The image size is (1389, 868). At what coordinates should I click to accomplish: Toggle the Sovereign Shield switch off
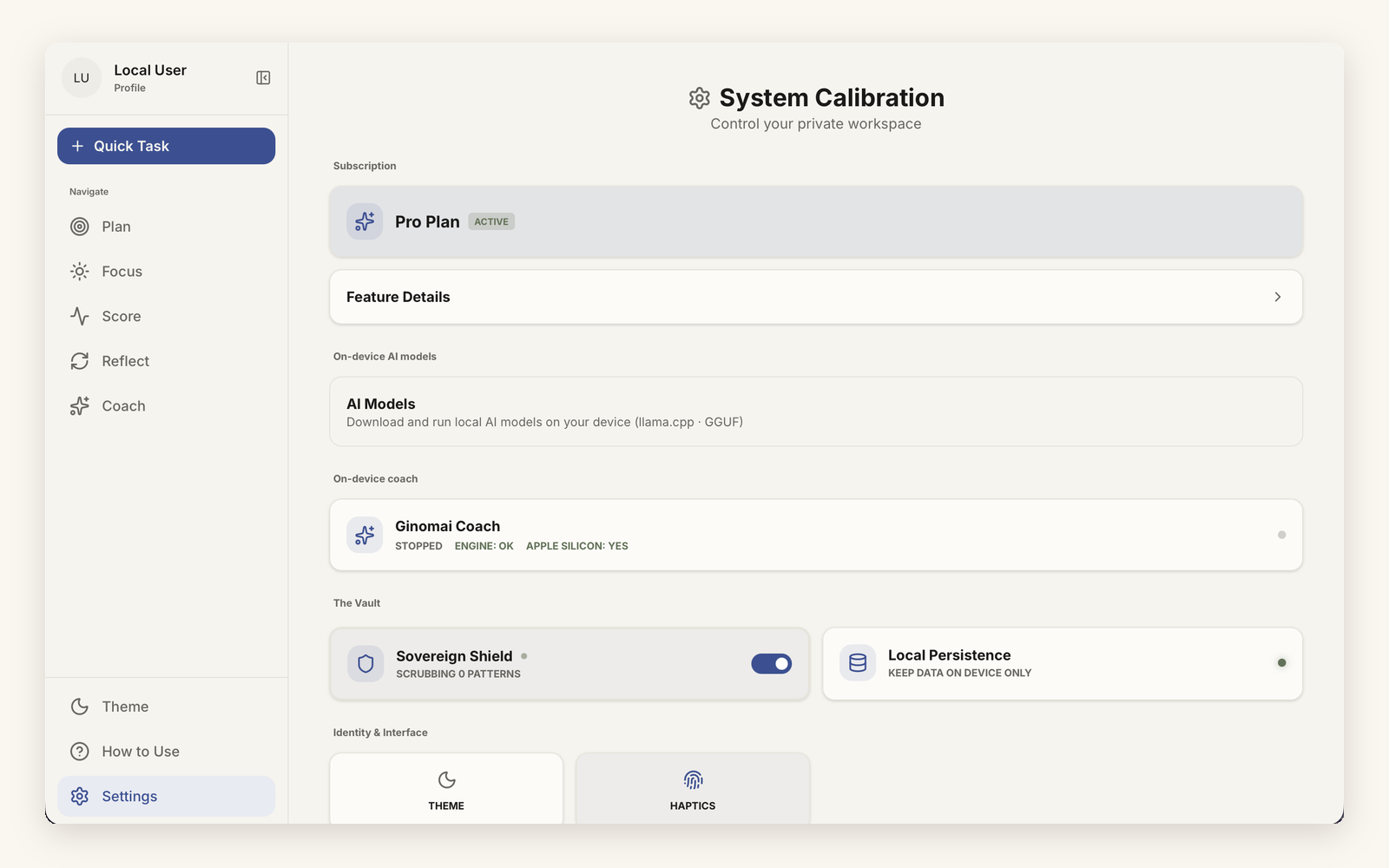pos(772,664)
